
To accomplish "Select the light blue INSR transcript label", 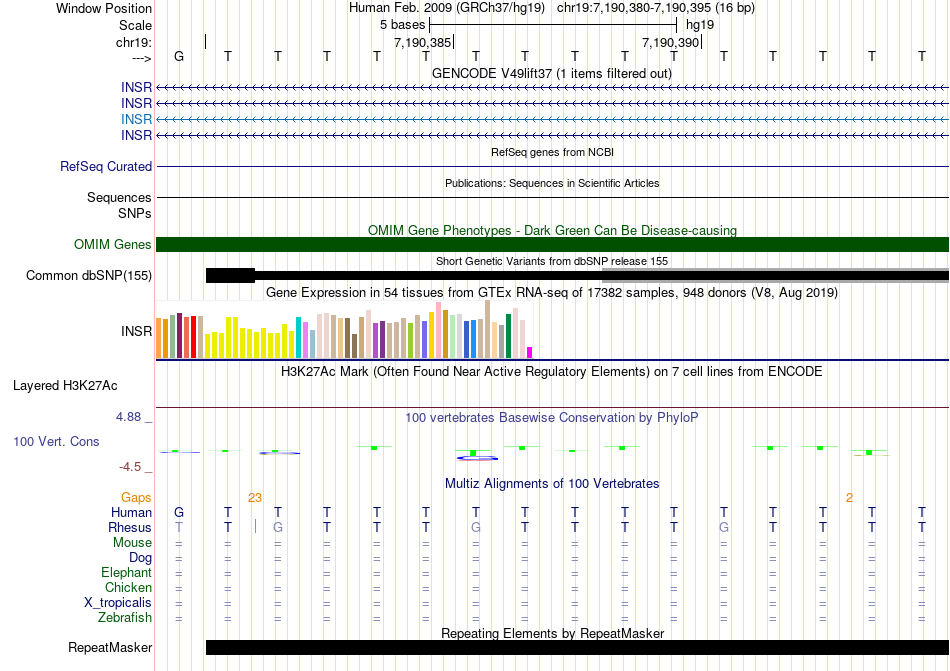I will pos(136,119).
